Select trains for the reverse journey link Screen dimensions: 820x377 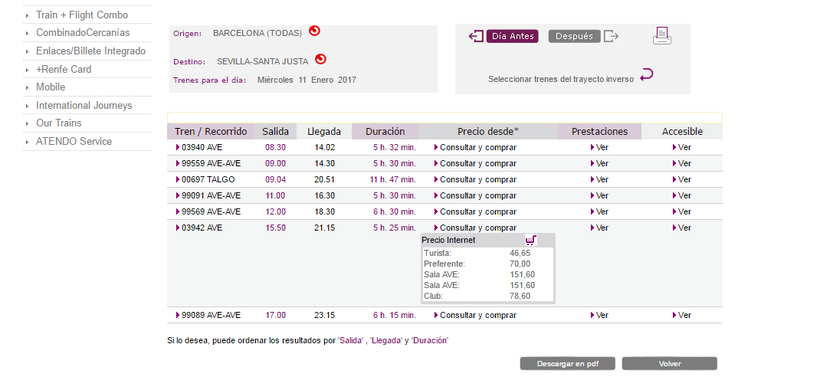pyautogui.click(x=561, y=79)
